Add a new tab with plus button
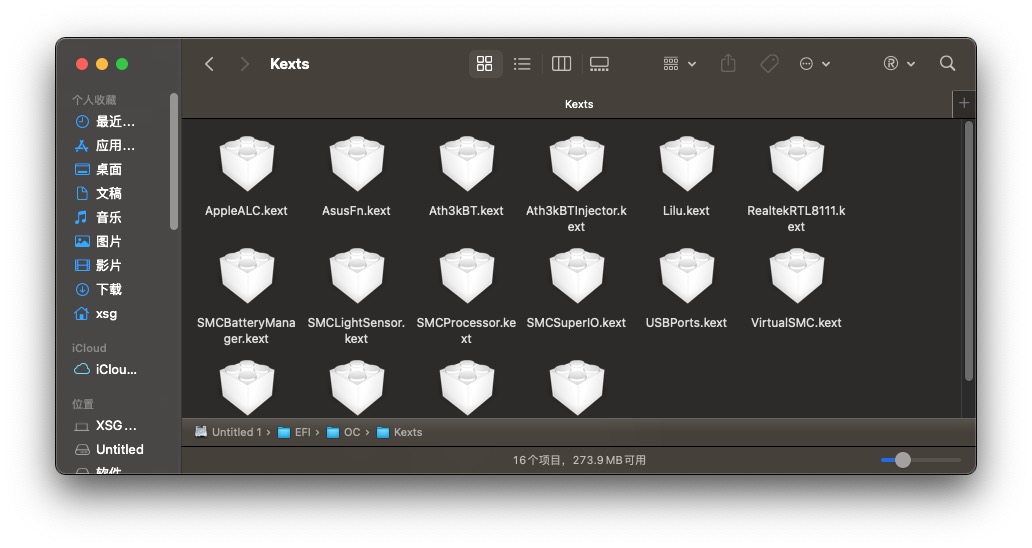 click(964, 104)
